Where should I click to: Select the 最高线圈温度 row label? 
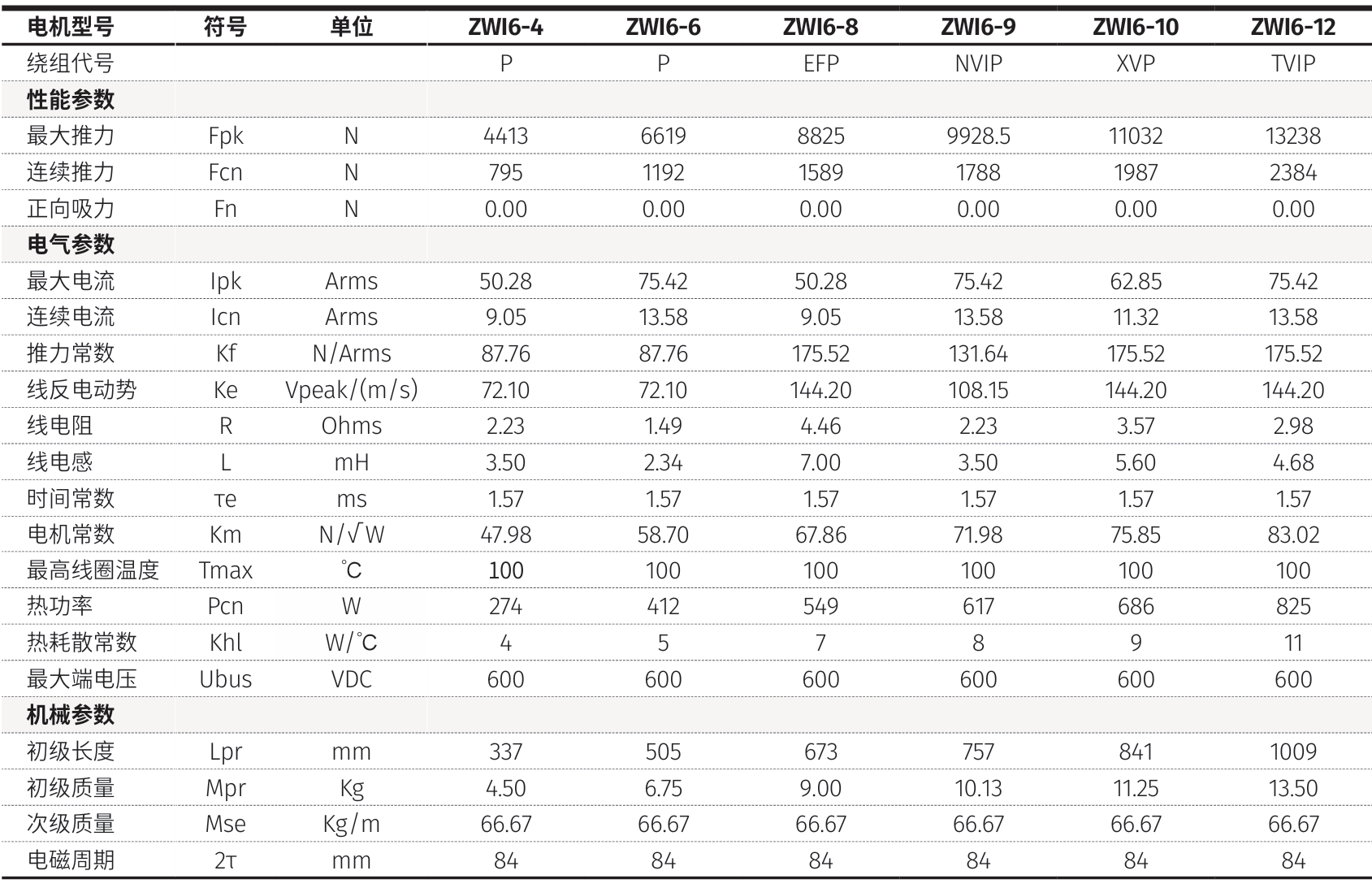click(x=93, y=570)
